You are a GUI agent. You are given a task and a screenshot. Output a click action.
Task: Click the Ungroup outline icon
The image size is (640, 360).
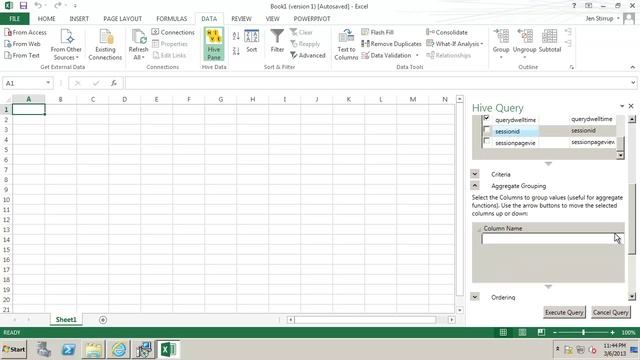524,37
